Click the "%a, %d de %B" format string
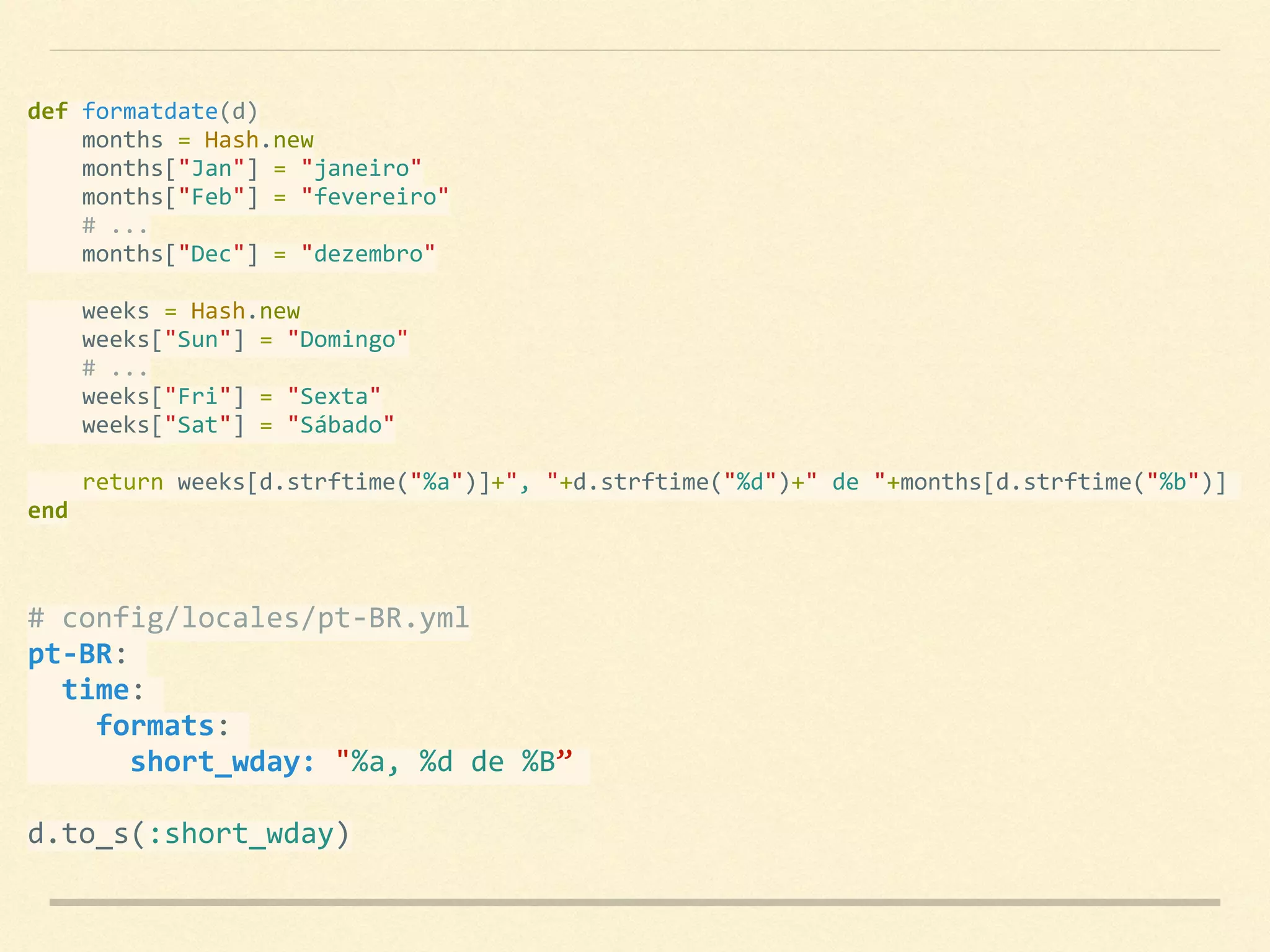This screenshot has height=952, width=1270. [453, 762]
